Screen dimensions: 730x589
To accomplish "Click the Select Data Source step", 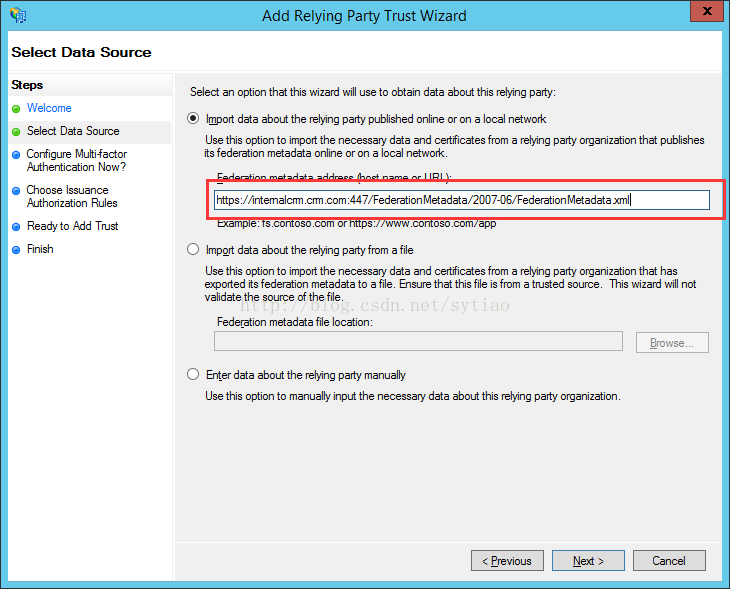I will coord(73,131).
